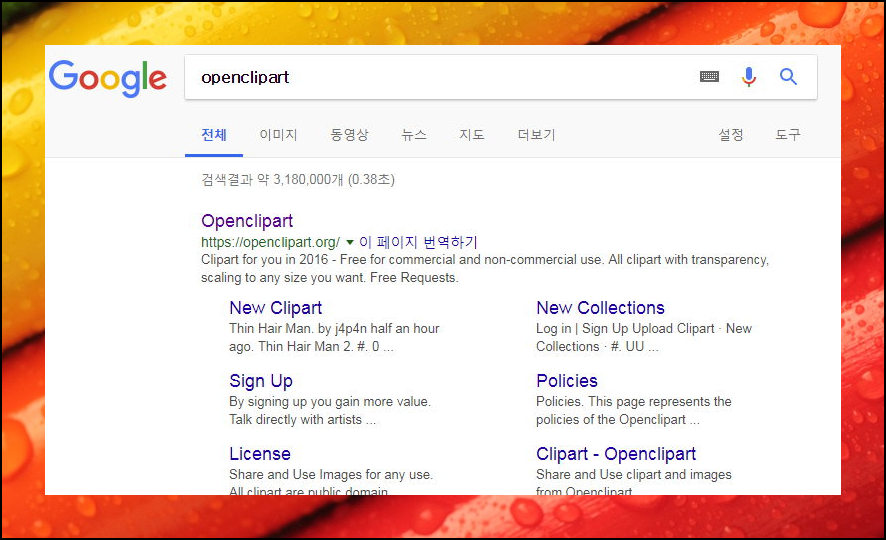Open the 지도 tab
This screenshot has width=886, height=540.
click(472, 134)
